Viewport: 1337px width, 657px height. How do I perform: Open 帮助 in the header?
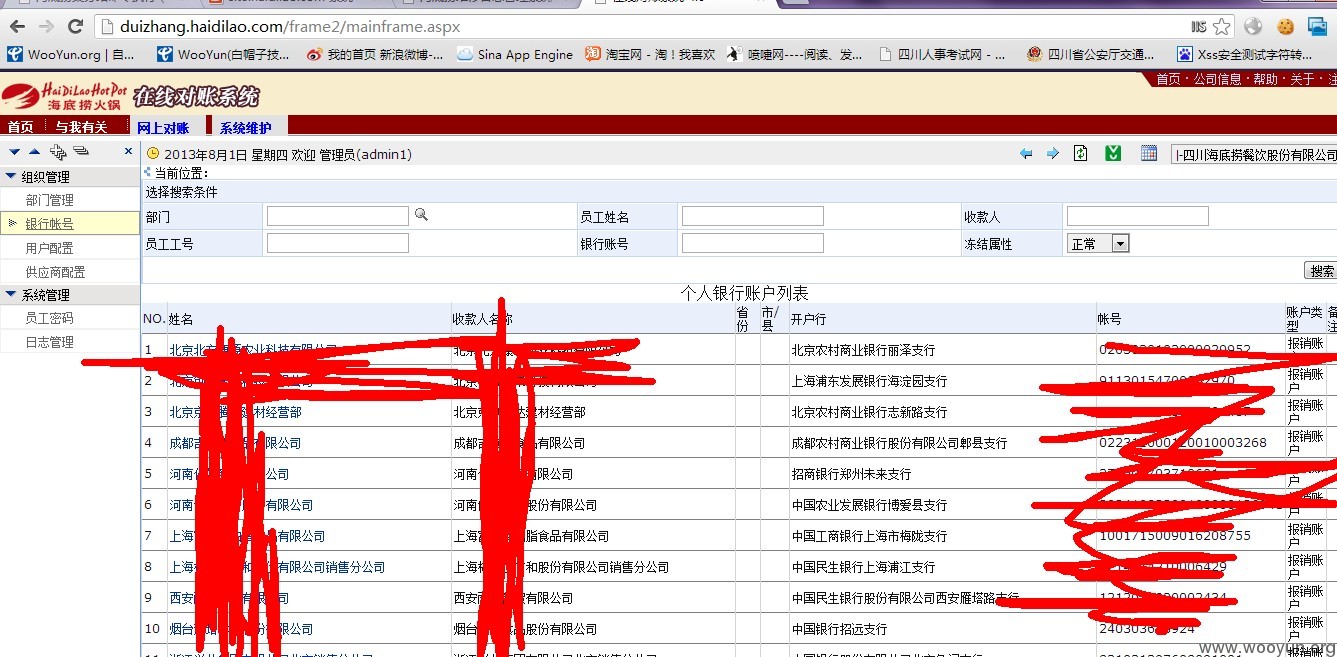(1266, 79)
